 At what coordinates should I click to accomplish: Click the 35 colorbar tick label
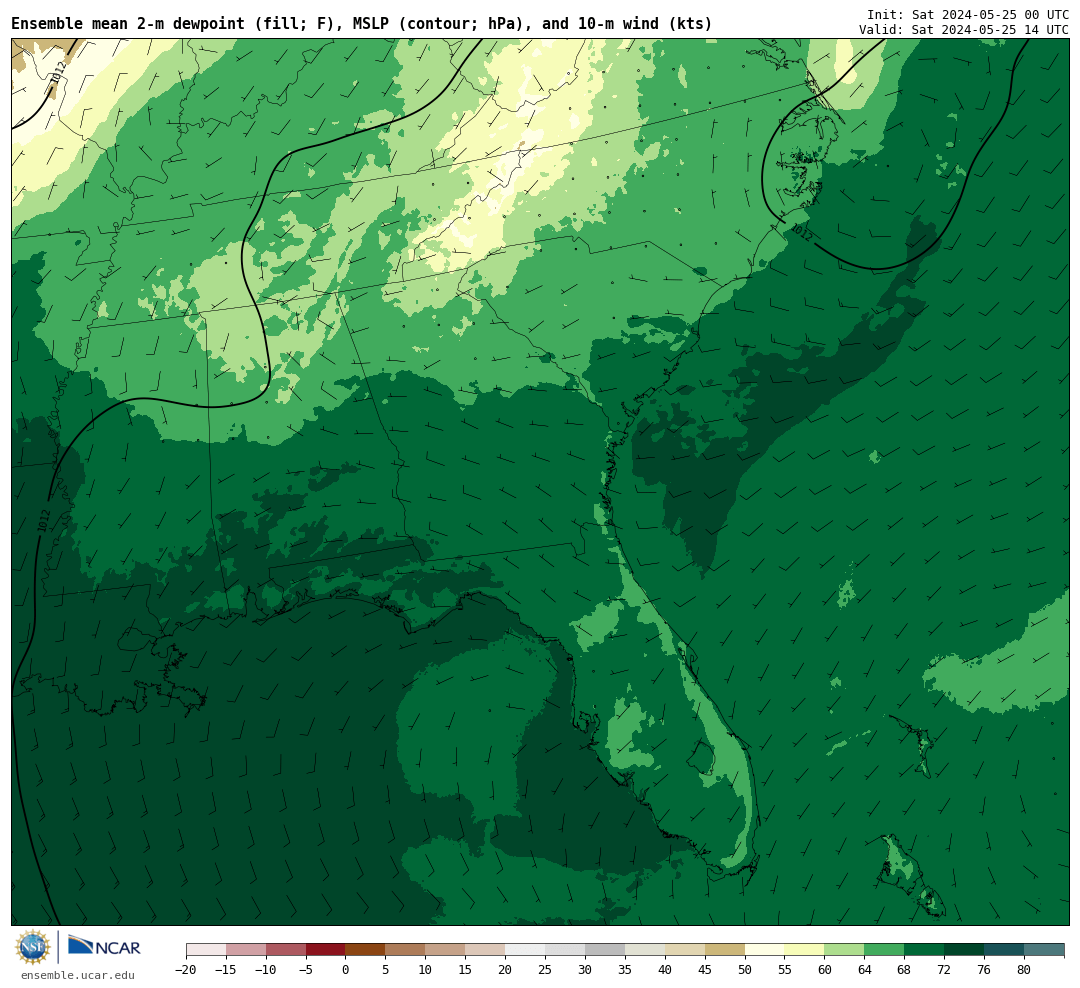(x=625, y=970)
